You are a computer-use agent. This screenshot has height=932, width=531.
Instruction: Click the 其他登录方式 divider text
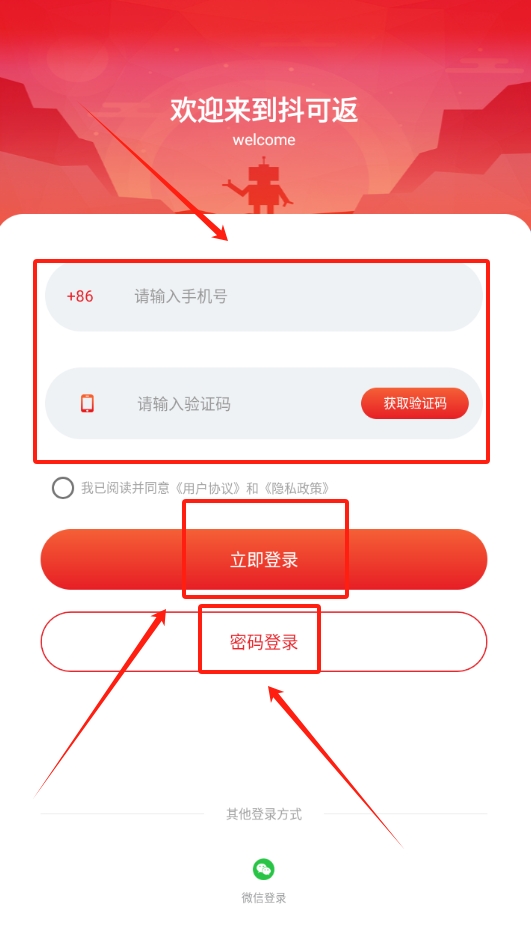tap(264, 814)
